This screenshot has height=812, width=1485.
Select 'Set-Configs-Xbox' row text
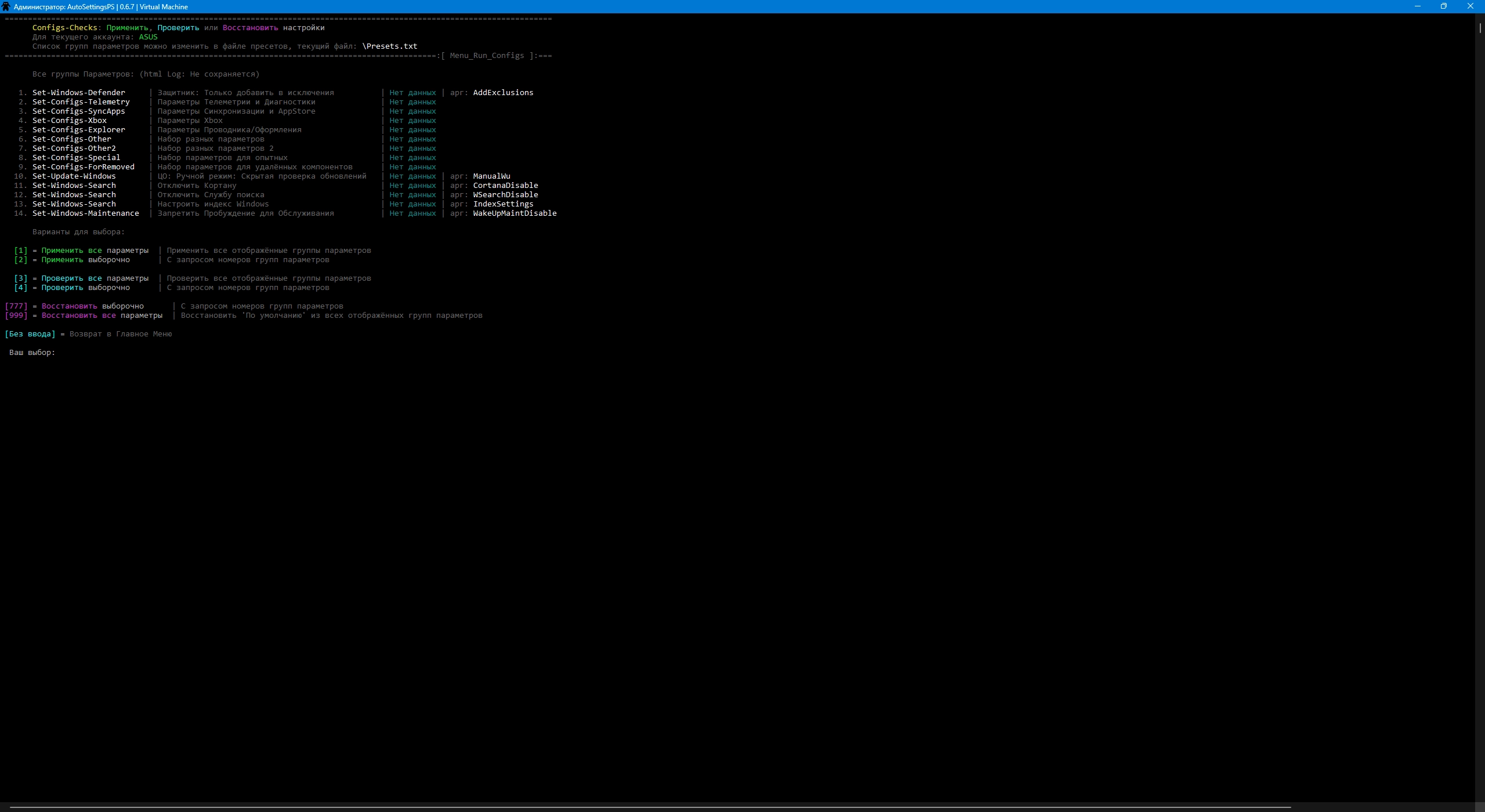click(70, 121)
